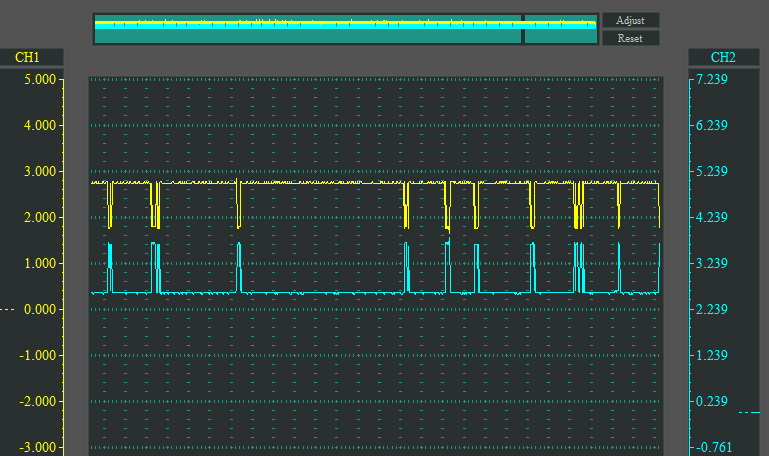Click the 3.000 label on CH1 axis
The width and height of the screenshot is (769, 456).
(38, 172)
